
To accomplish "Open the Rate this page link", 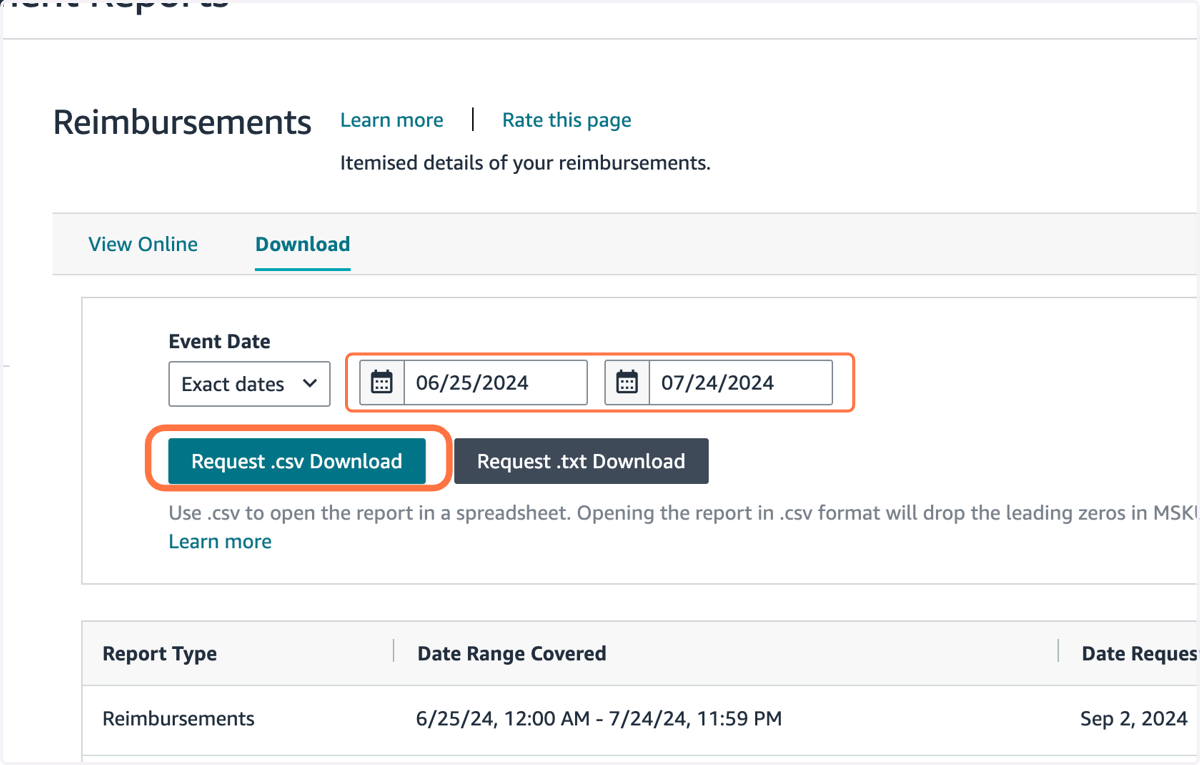I will [x=567, y=120].
